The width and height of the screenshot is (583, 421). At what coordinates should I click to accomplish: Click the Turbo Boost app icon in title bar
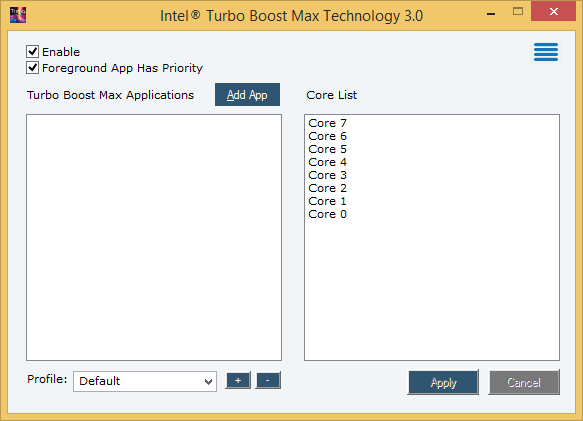(x=18, y=15)
